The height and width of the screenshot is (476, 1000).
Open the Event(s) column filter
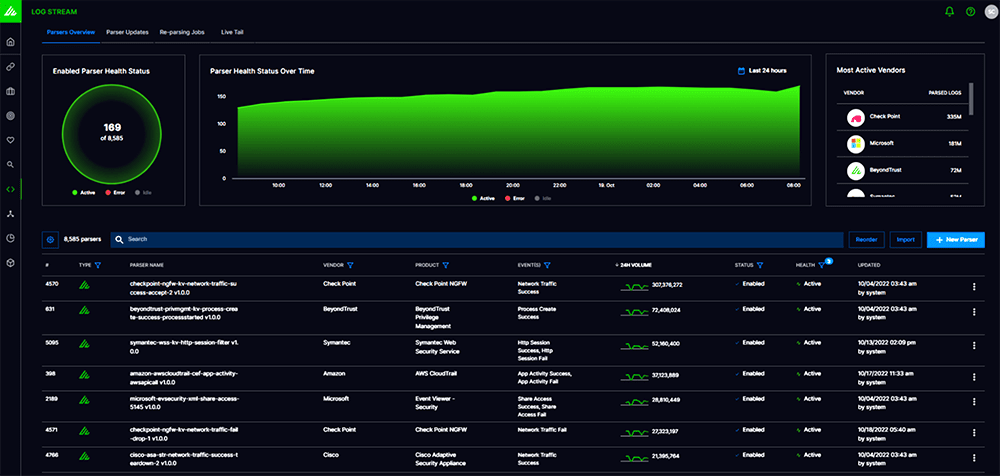click(x=547, y=265)
